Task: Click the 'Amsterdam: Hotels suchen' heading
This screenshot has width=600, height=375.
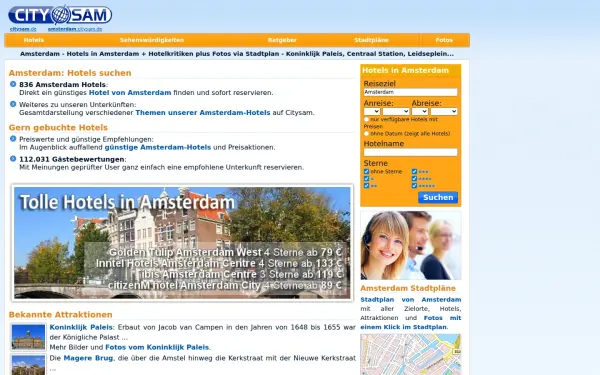Action: click(70, 73)
